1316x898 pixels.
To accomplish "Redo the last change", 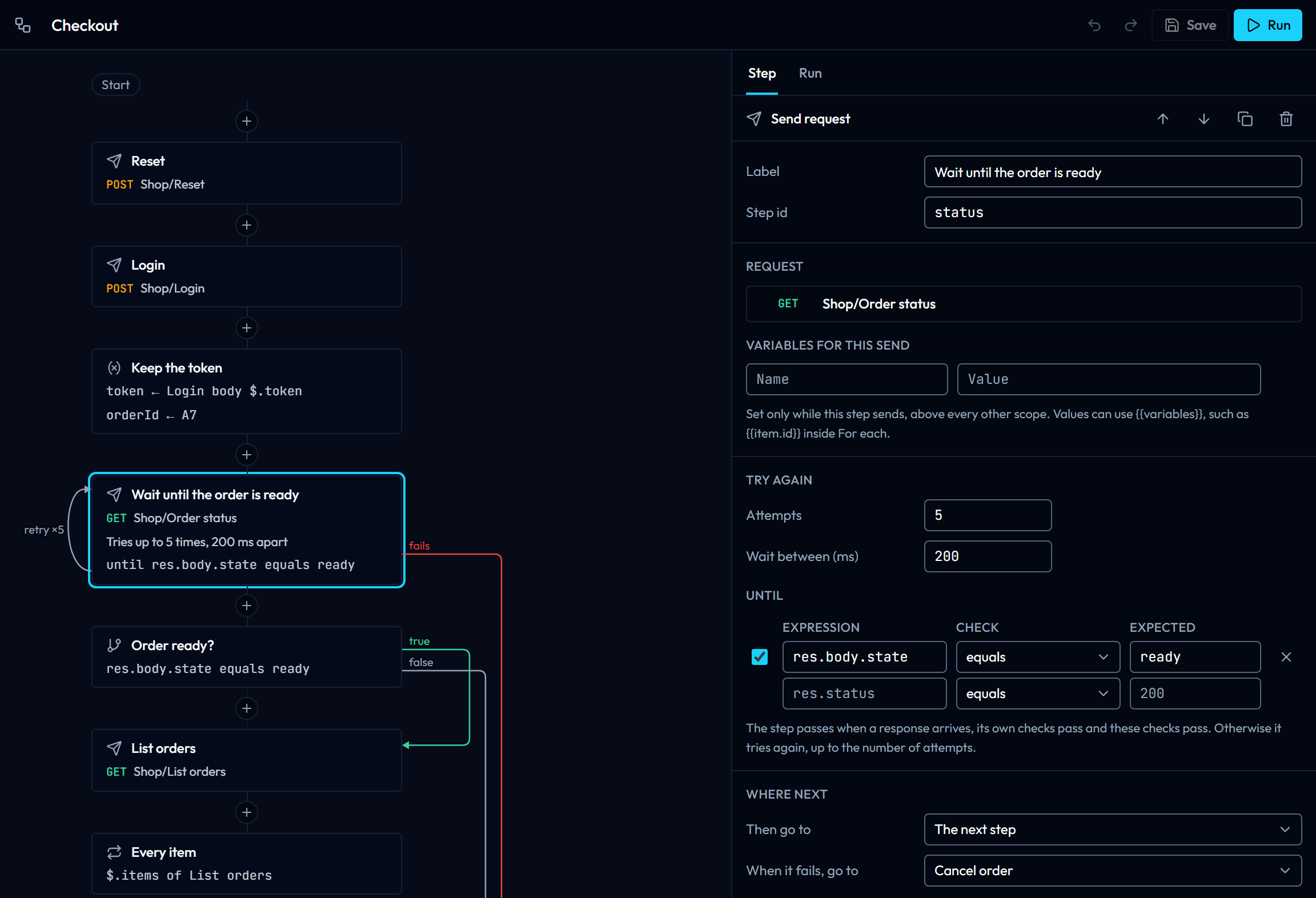I will click(1131, 25).
